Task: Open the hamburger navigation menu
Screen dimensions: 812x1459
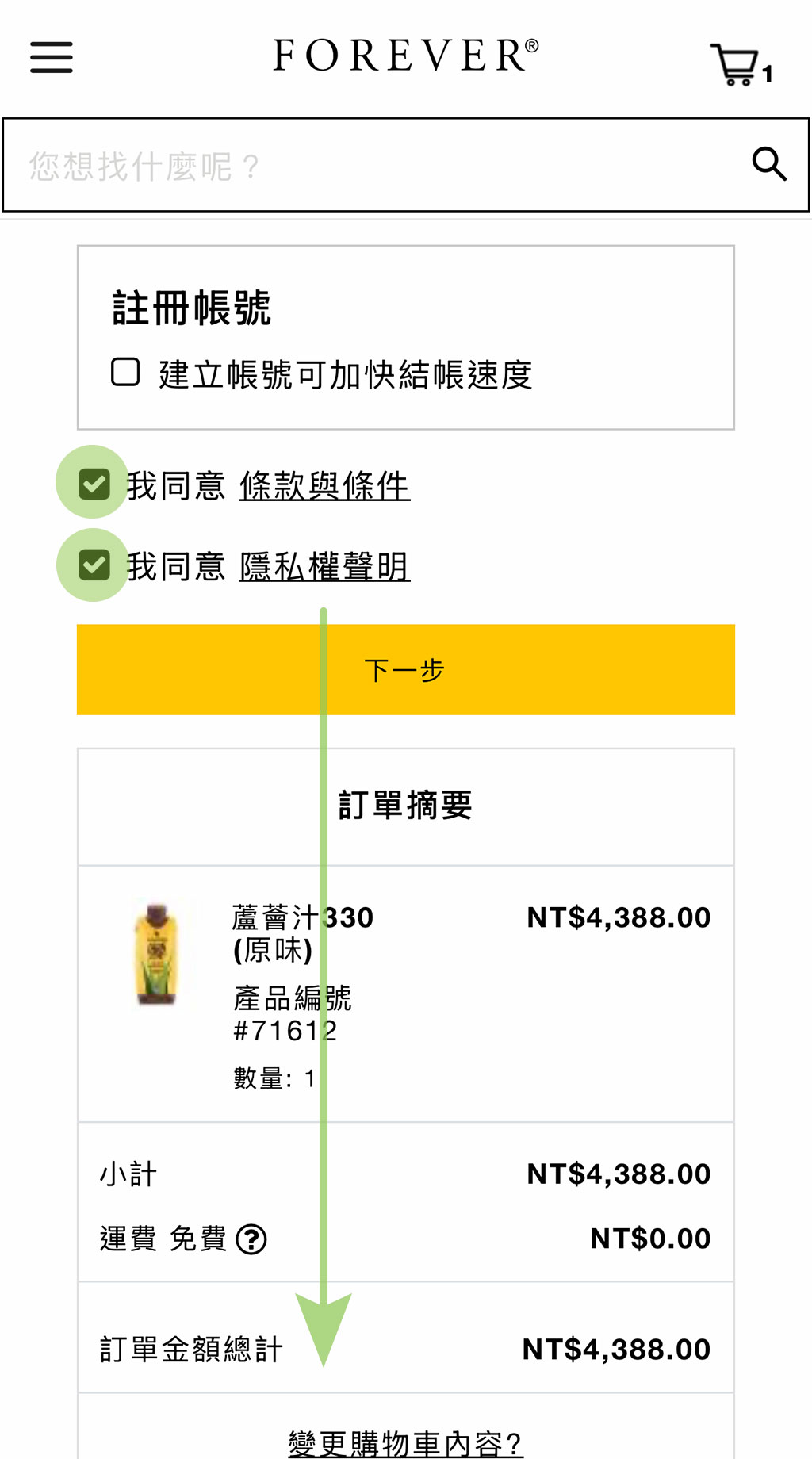Action: (x=52, y=57)
